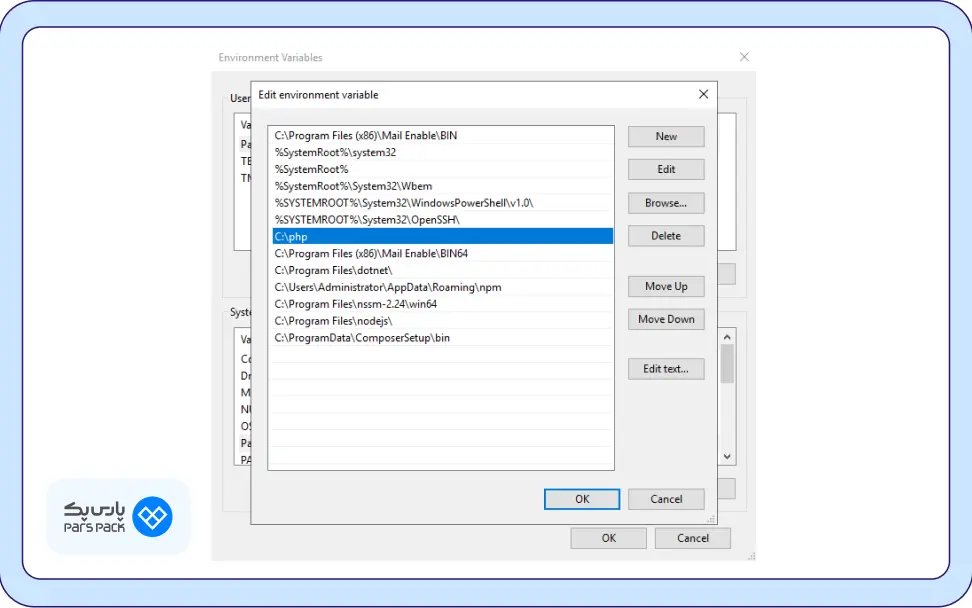Image resolution: width=972 pixels, height=608 pixels.
Task: Click the Pars Pack logo
Action: click(118, 516)
